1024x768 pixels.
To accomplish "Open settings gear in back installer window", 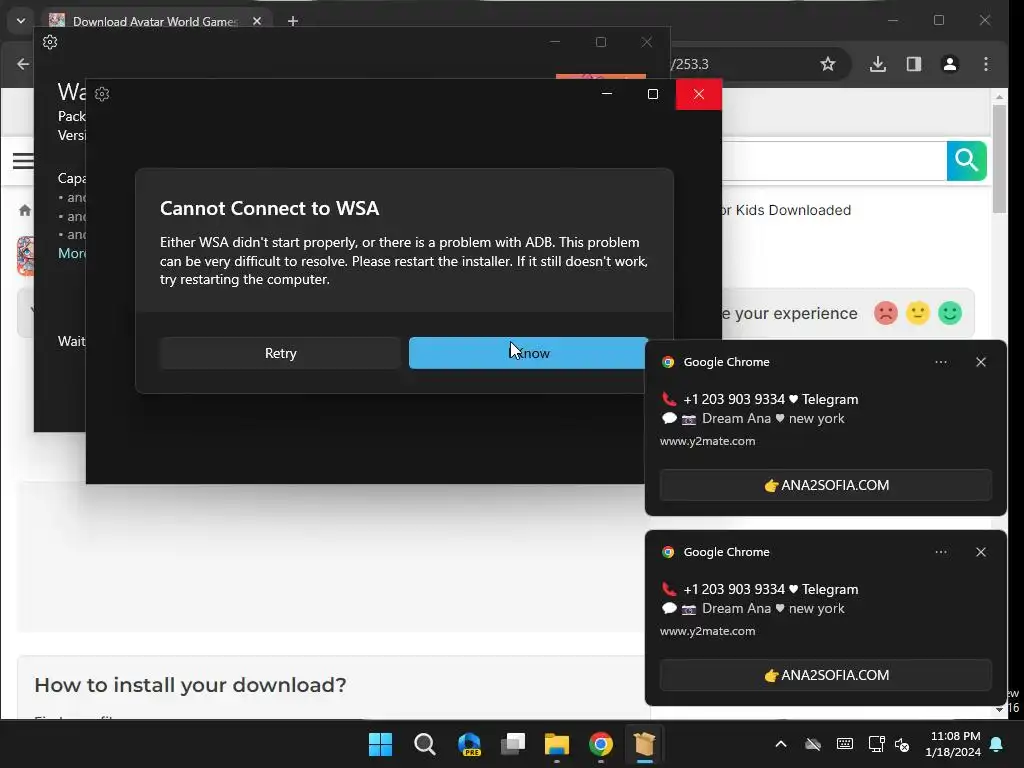I will click(50, 42).
